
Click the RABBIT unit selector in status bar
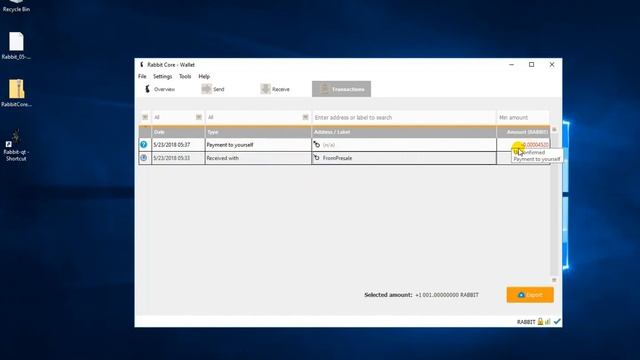point(526,322)
